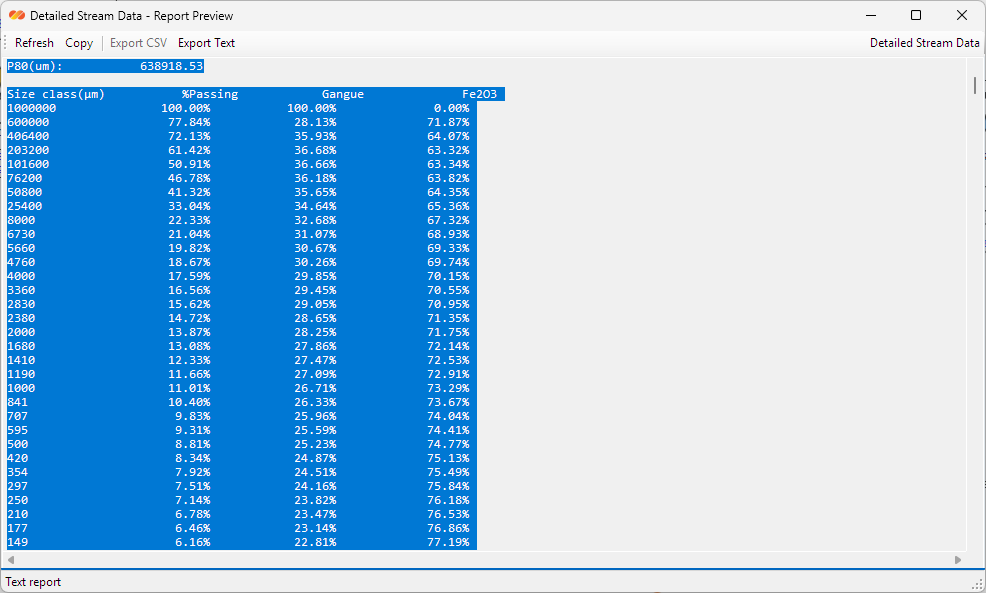
Task: Click the Copy toolbar button
Action: [x=79, y=43]
